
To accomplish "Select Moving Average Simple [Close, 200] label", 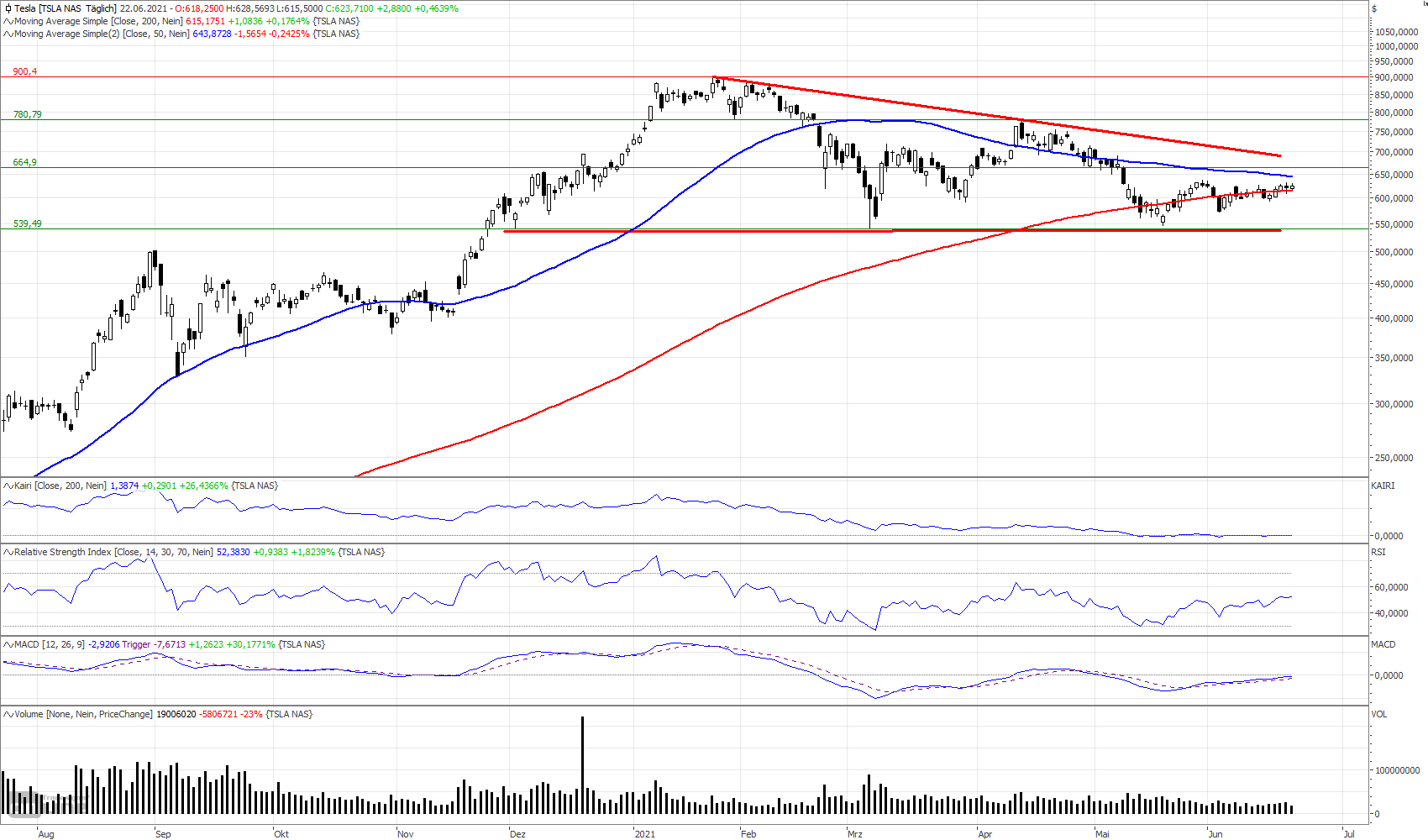I will pos(98,21).
